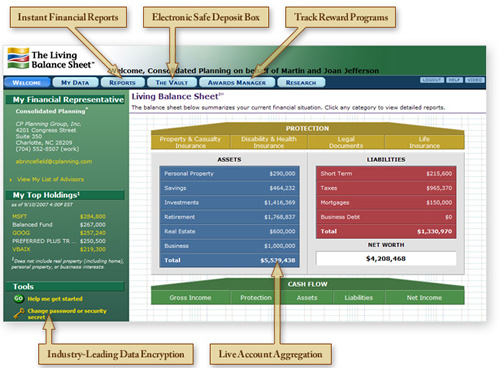Viewport: 500px width, 368px height.
Task: Select the Awards Manager tab
Action: point(237,82)
